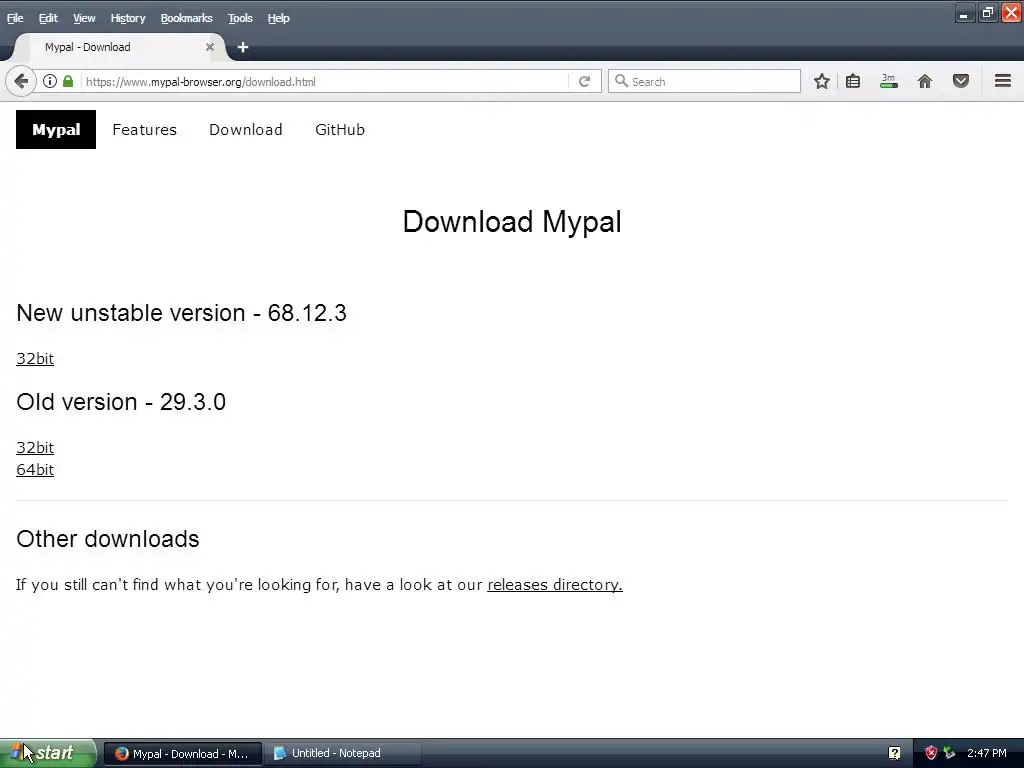The width and height of the screenshot is (1024, 768).
Task: Go to the home page icon
Action: pyautogui.click(x=925, y=82)
